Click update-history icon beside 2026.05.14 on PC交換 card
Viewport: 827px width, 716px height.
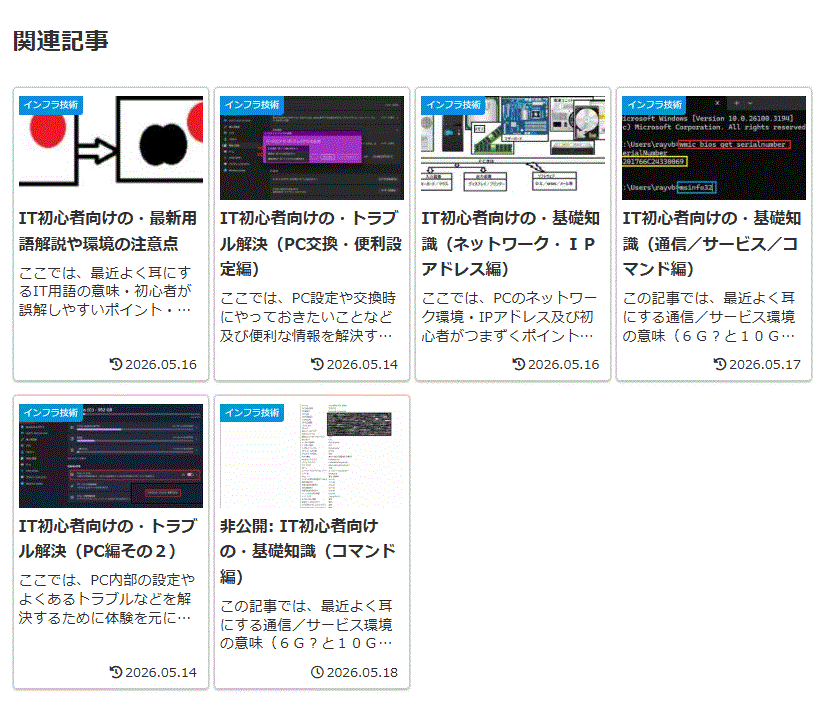[x=317, y=364]
